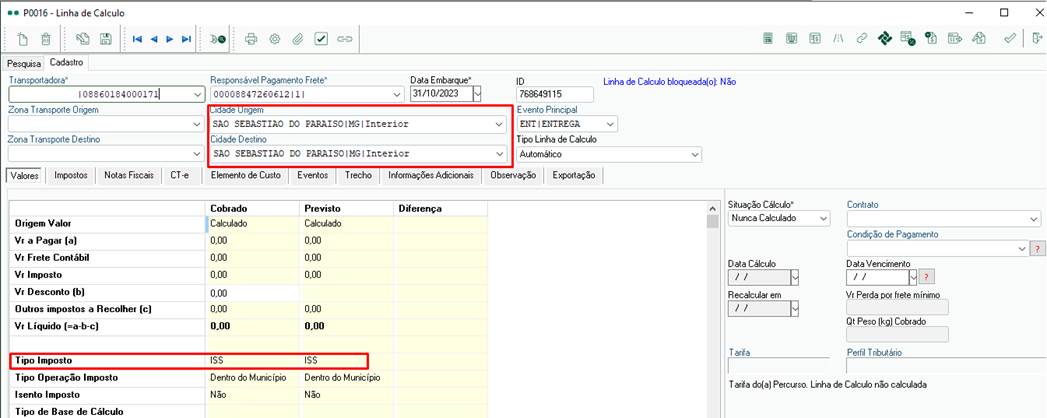Image resolution: width=1047 pixels, height=418 pixels.
Task: Click the calendar with arrow export icon
Action: pyautogui.click(x=955, y=39)
